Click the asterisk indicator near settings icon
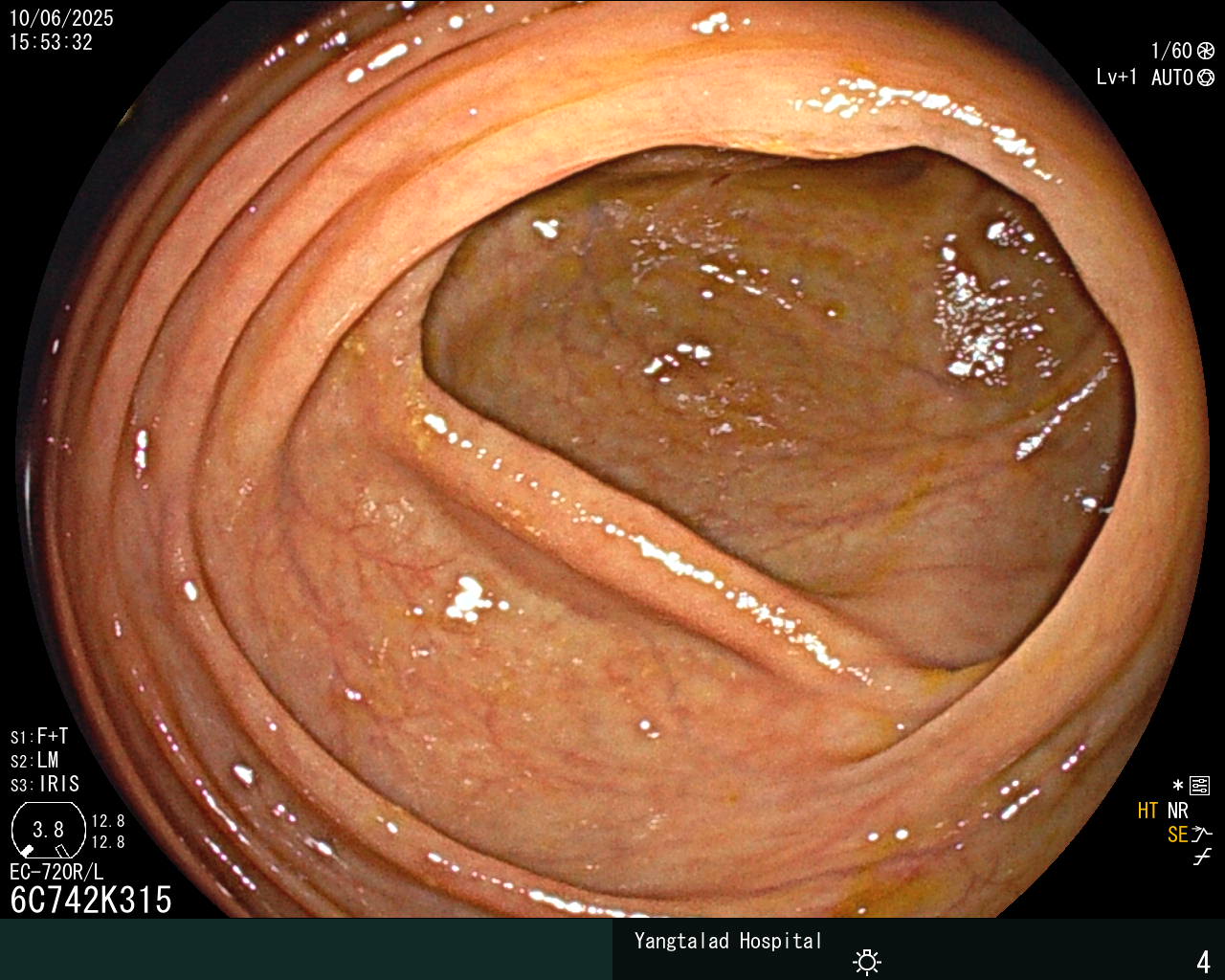 click(x=1178, y=786)
